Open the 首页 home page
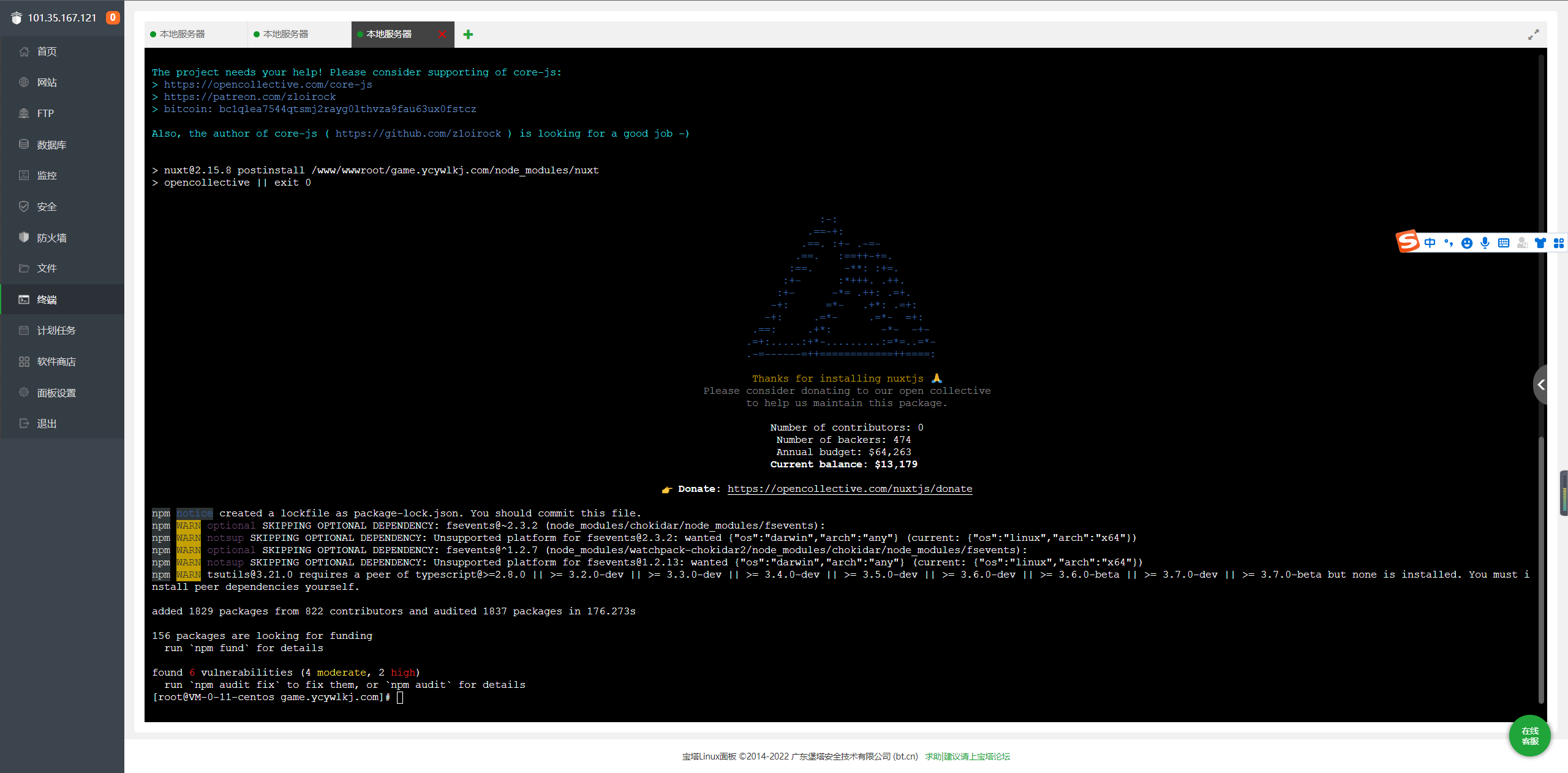 tap(47, 51)
